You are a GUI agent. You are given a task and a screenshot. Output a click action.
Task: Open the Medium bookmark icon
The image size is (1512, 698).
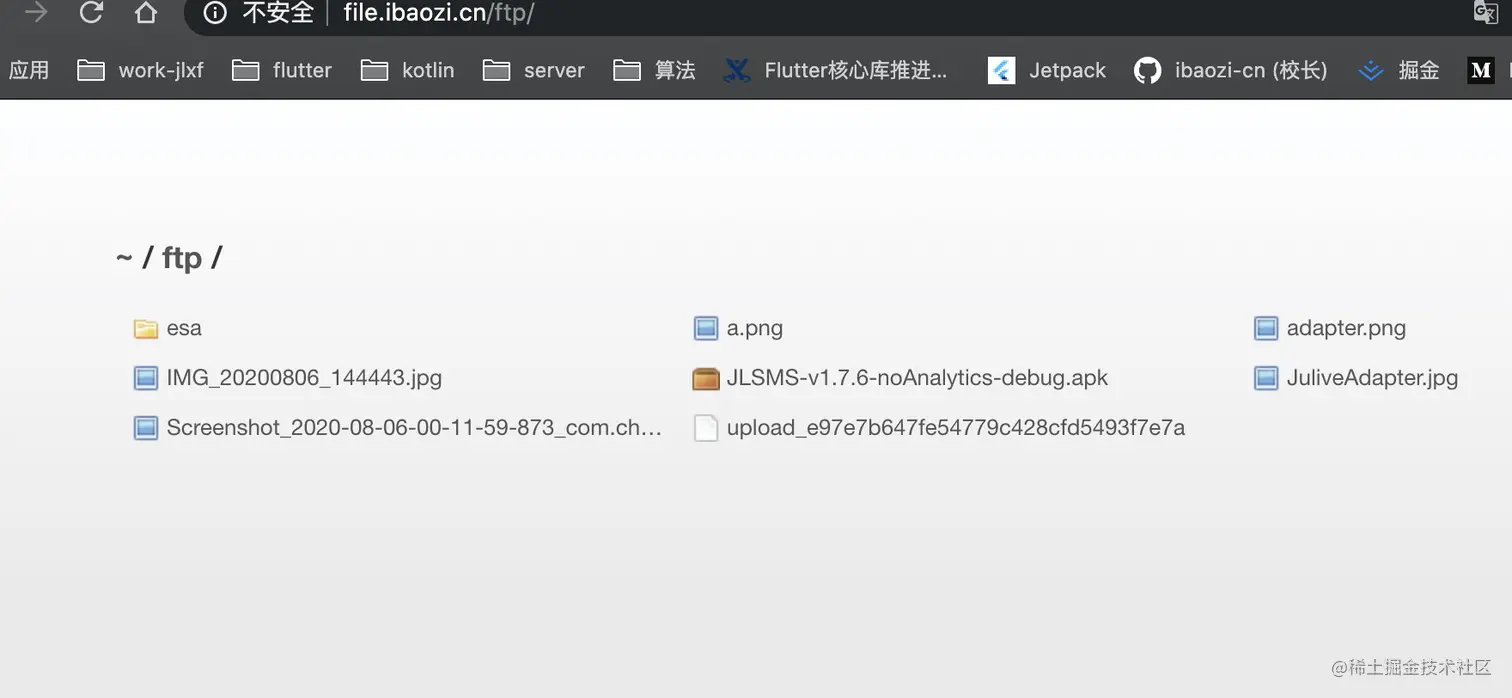coord(1480,70)
